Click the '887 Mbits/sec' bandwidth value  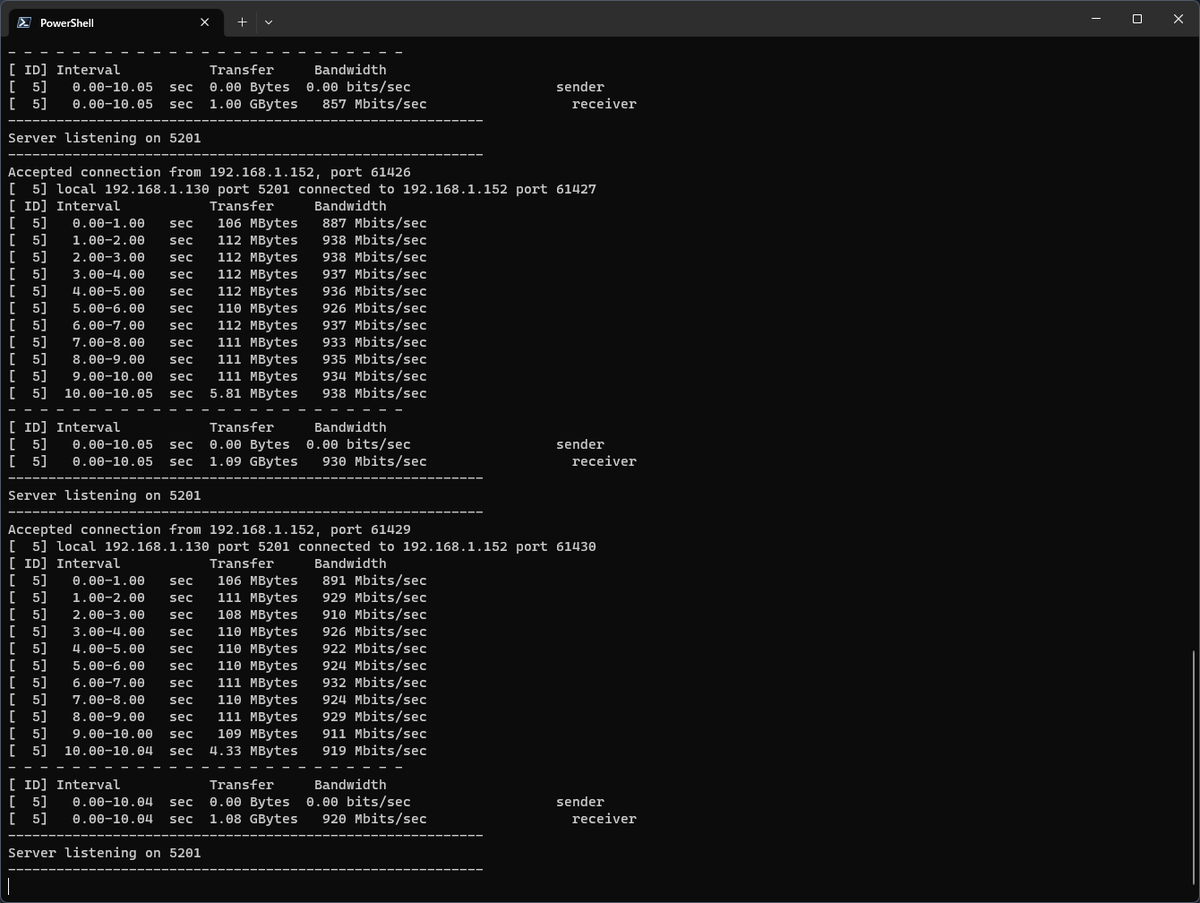pyautogui.click(x=374, y=223)
